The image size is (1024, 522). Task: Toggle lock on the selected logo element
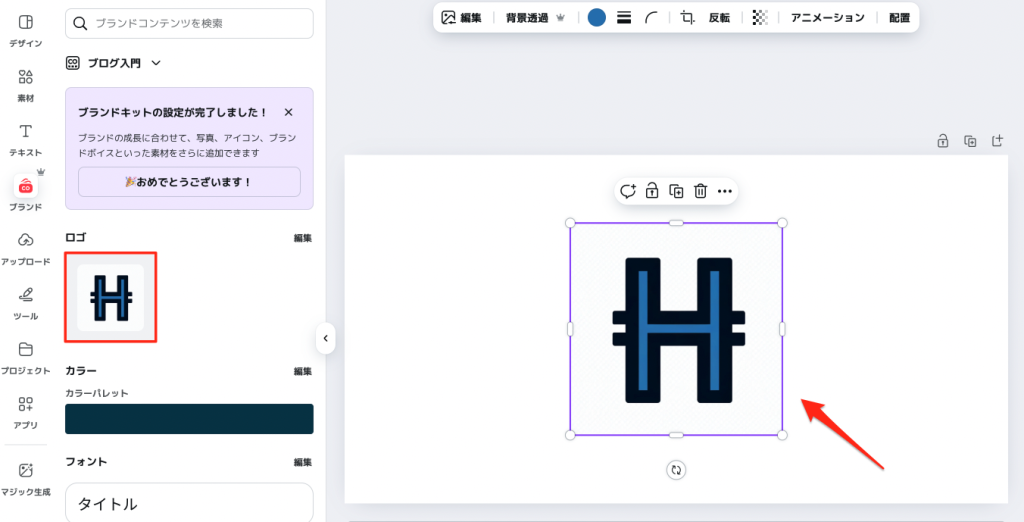pyautogui.click(x=651, y=191)
